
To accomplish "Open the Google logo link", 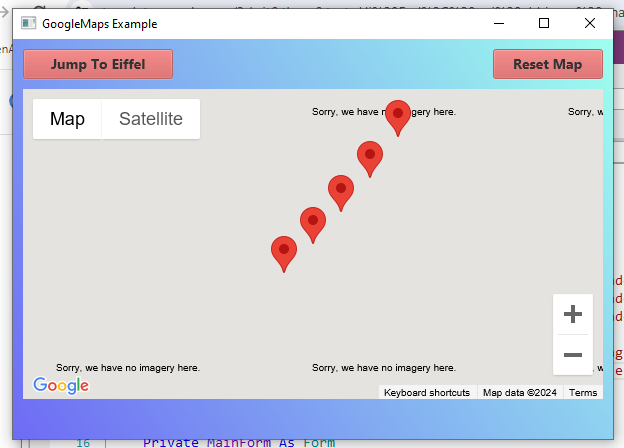I will coord(61,385).
